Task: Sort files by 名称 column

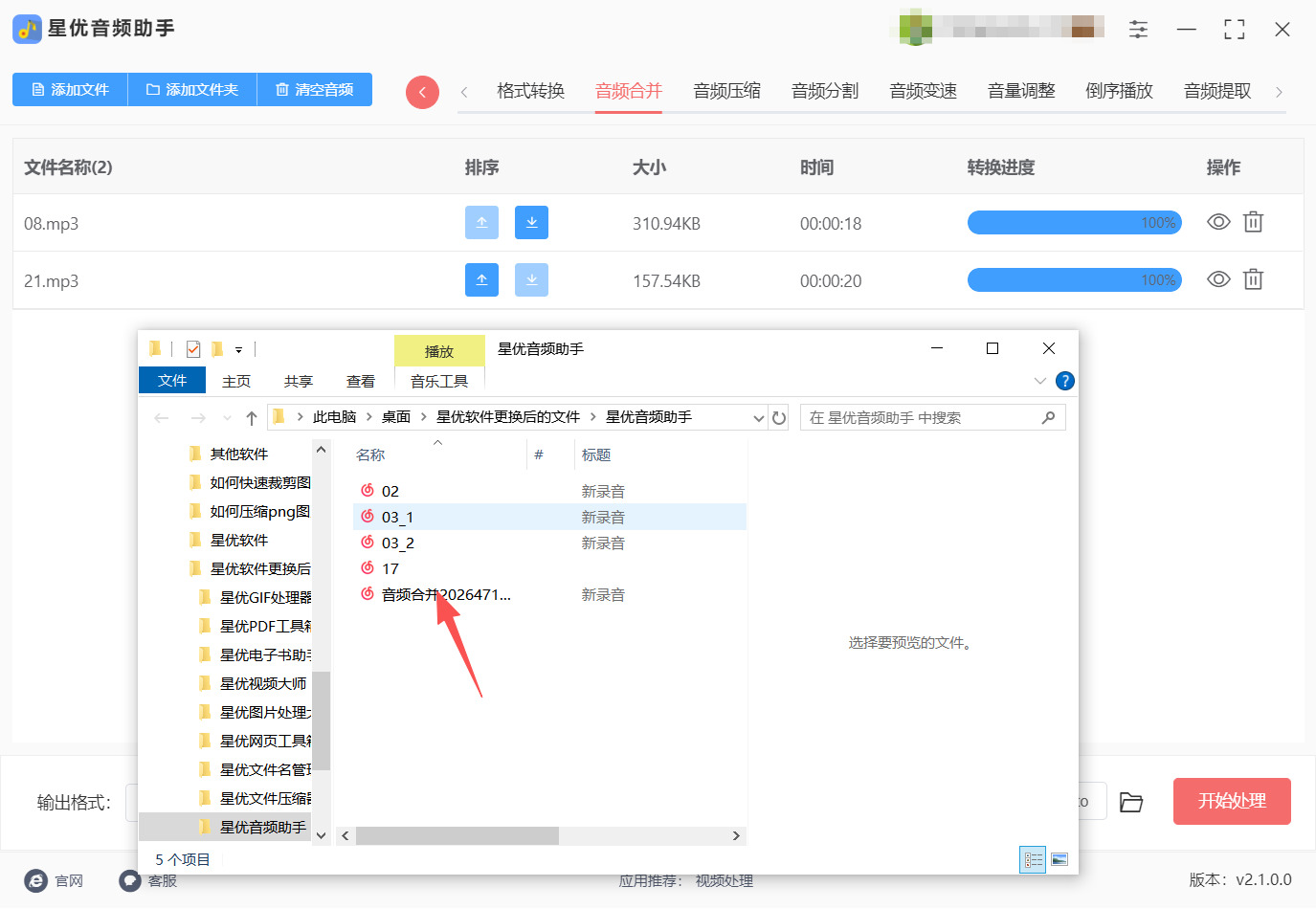Action: coord(370,455)
